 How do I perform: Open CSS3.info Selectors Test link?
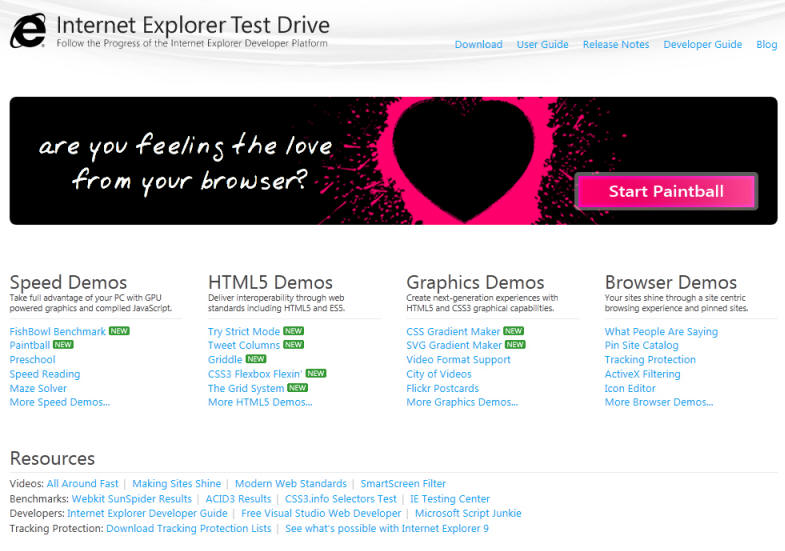pyautogui.click(x=340, y=498)
